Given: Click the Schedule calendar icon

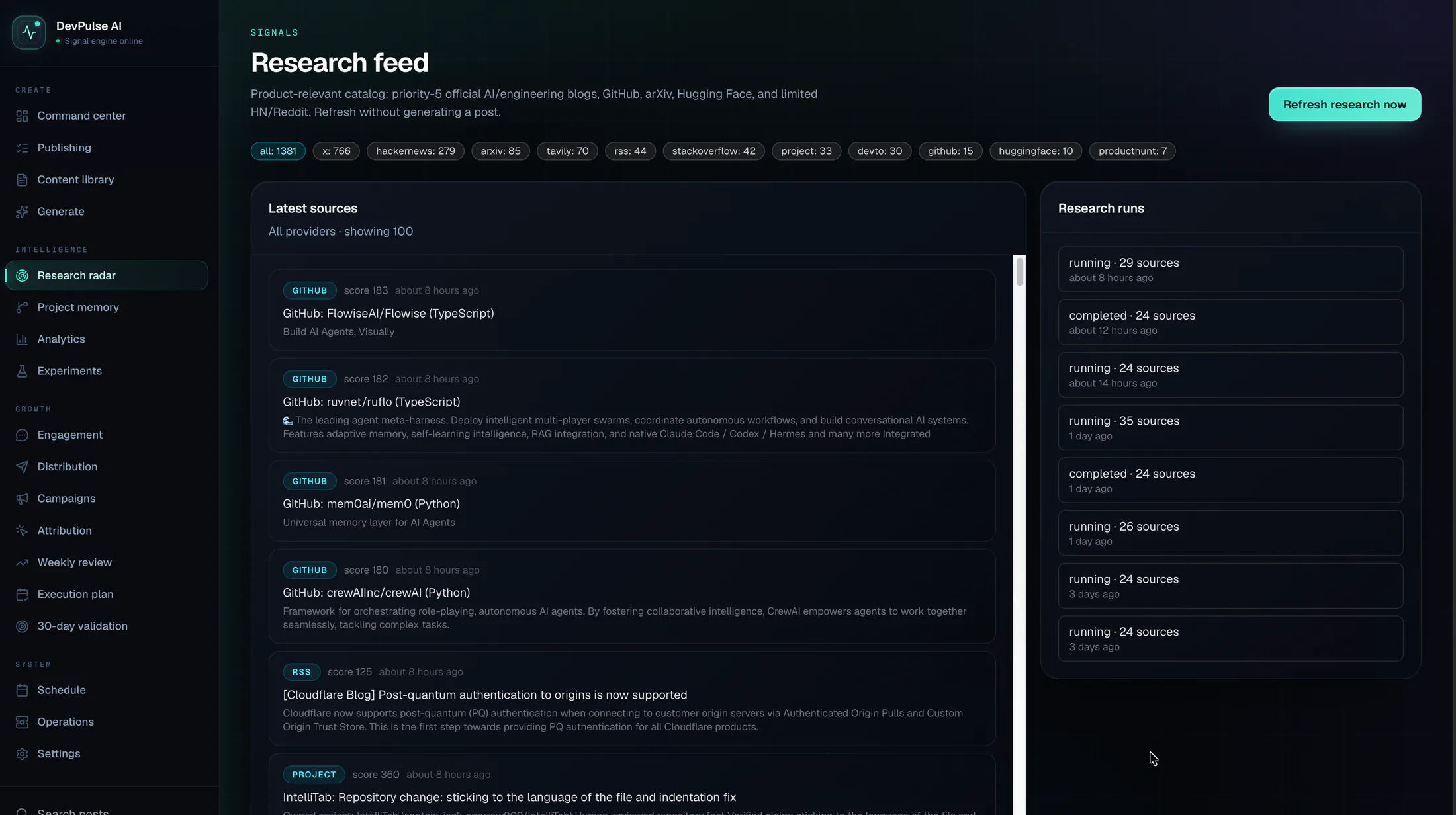Looking at the screenshot, I should click(x=22, y=690).
